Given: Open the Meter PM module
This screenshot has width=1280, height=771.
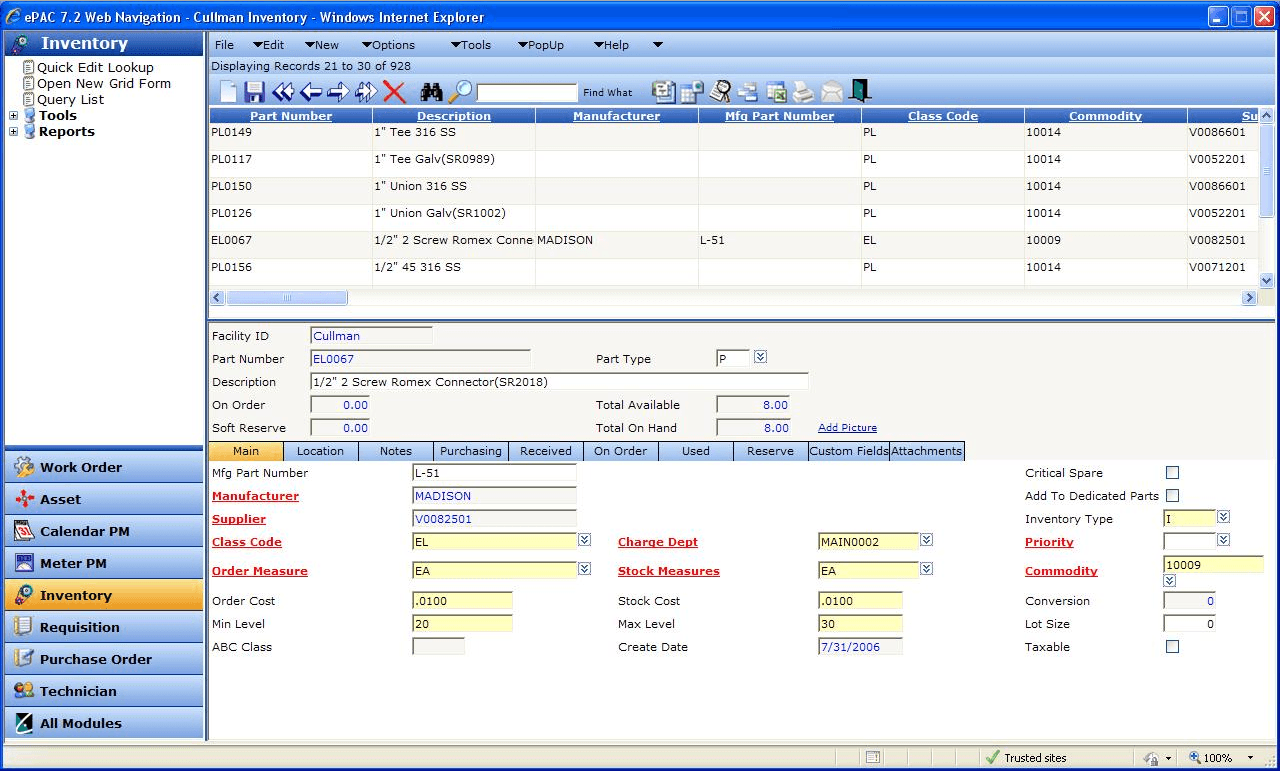Looking at the screenshot, I should coord(104,563).
